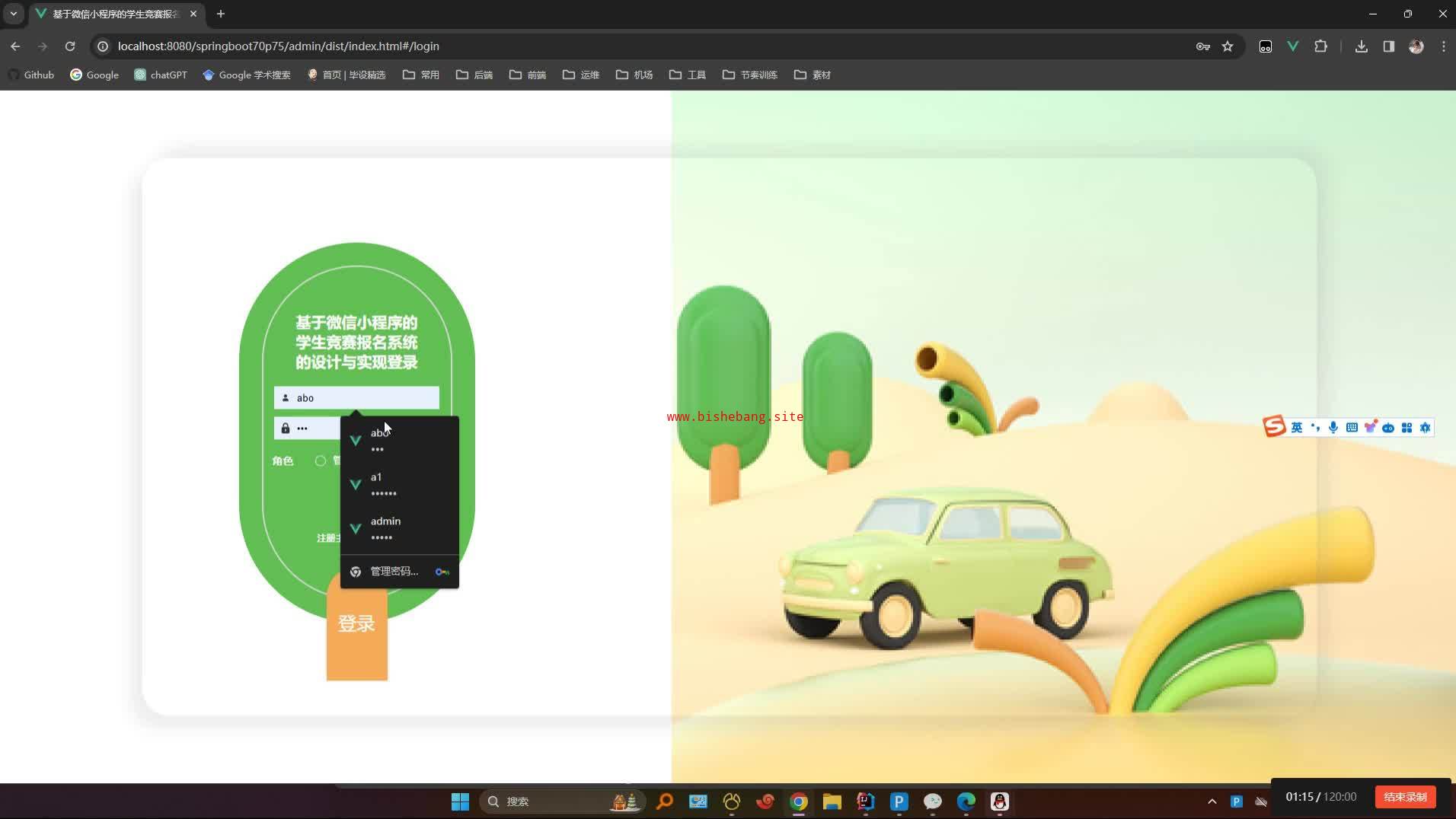Open the Vue devtools extension icon

coord(1292,46)
